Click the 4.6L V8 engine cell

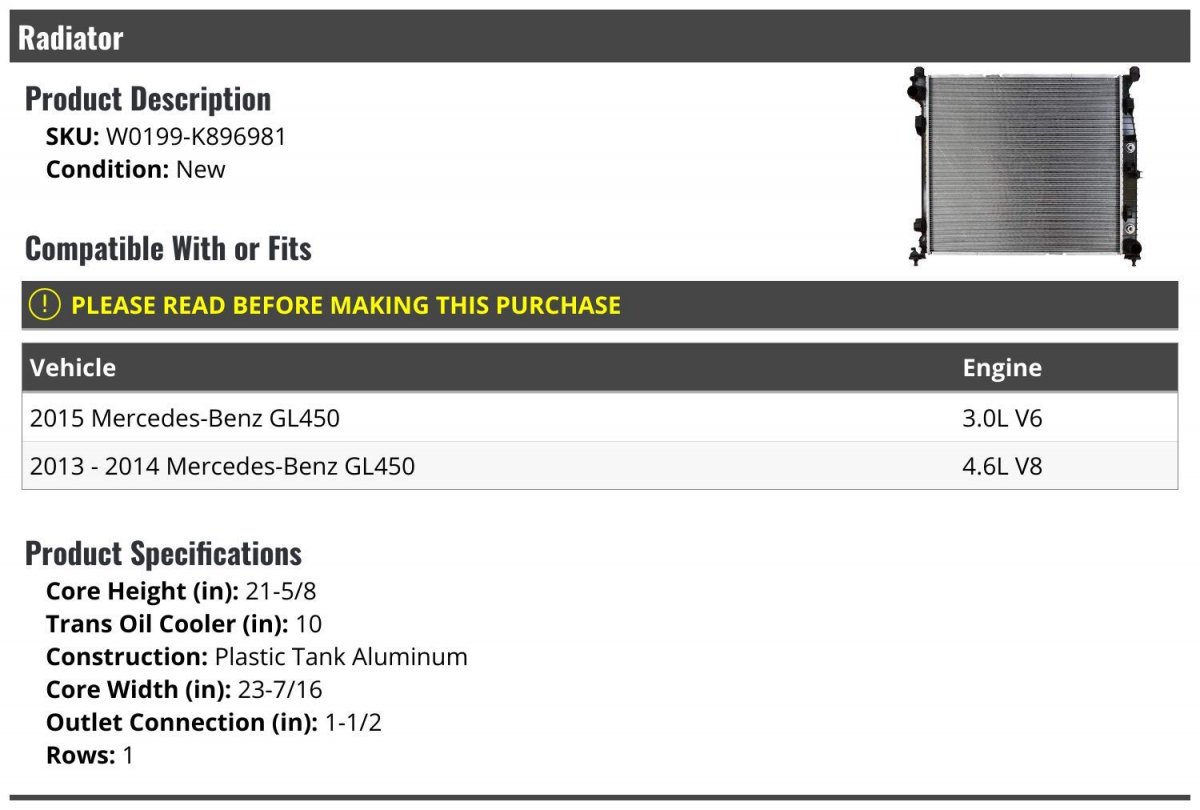pyautogui.click(x=1002, y=466)
